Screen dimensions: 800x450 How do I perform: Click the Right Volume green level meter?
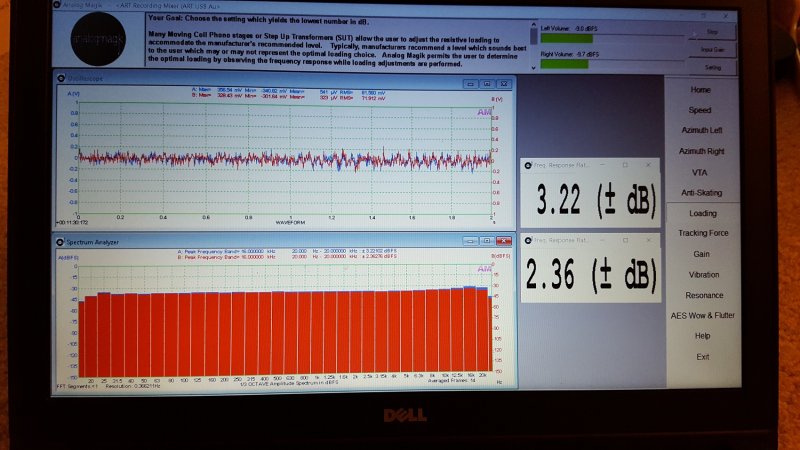pyautogui.click(x=564, y=64)
